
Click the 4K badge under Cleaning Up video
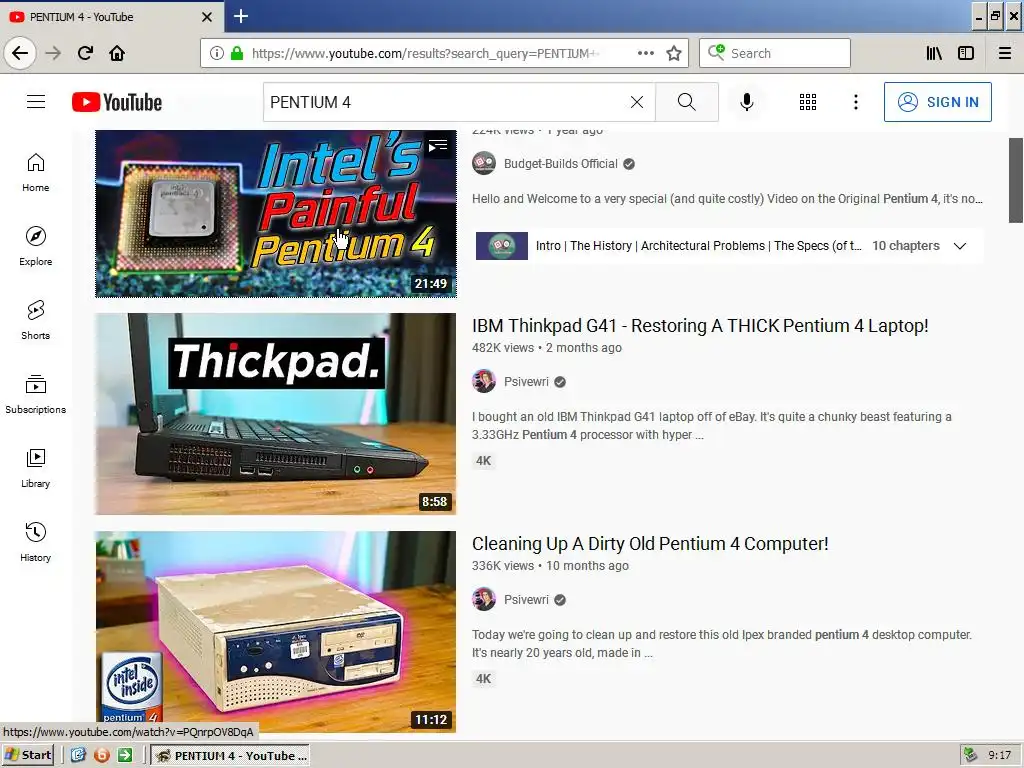(483, 679)
